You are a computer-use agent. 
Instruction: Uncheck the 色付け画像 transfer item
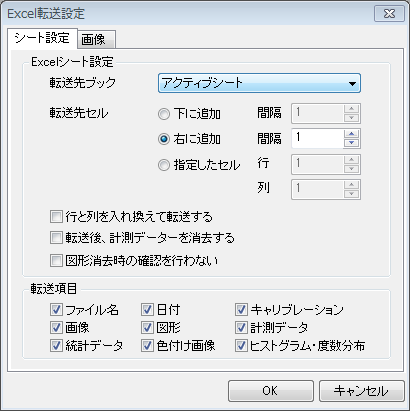(147, 346)
